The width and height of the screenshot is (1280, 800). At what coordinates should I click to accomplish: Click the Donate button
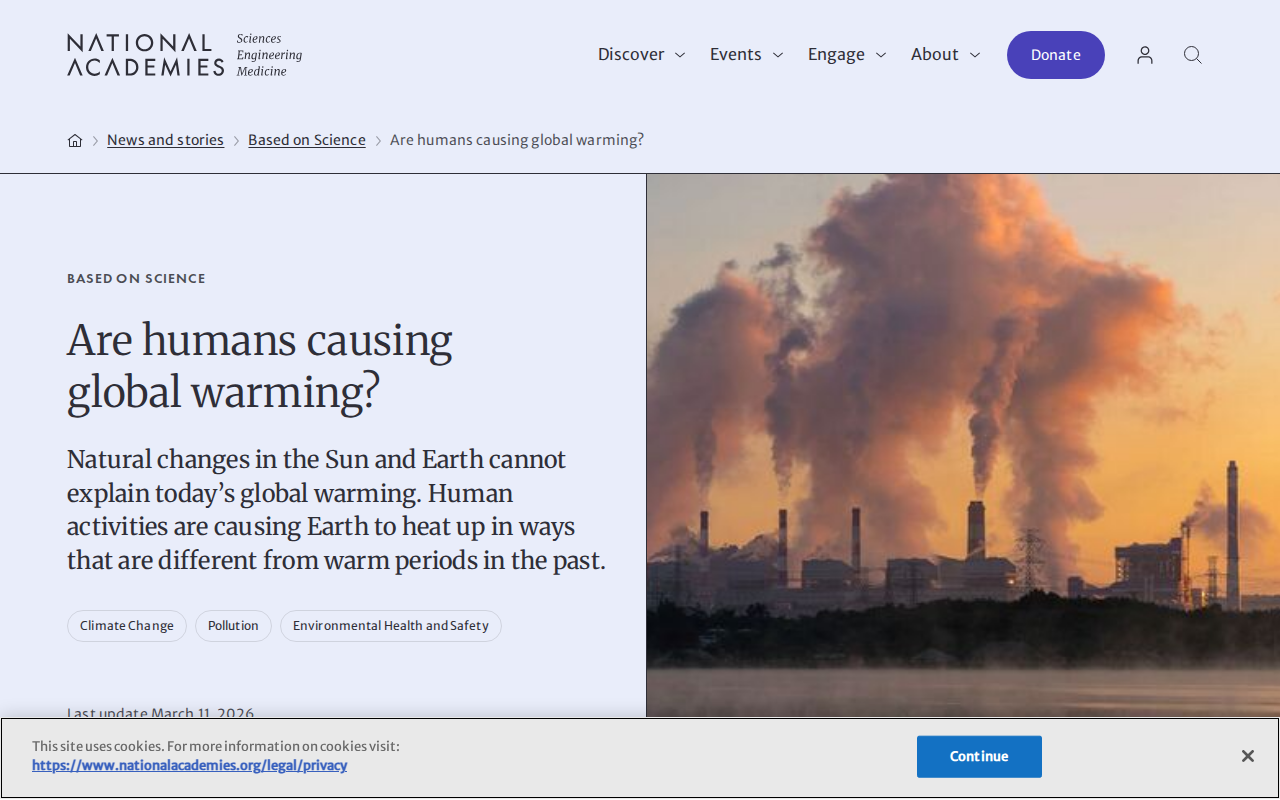[1056, 55]
